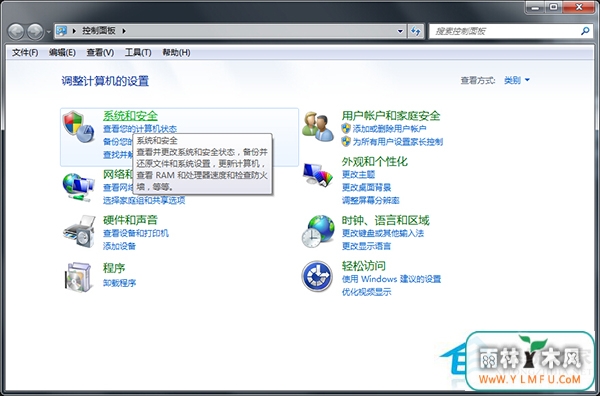This screenshot has height=396, width=600.
Task: Click the Control Panel icon in address bar
Action: (62, 31)
